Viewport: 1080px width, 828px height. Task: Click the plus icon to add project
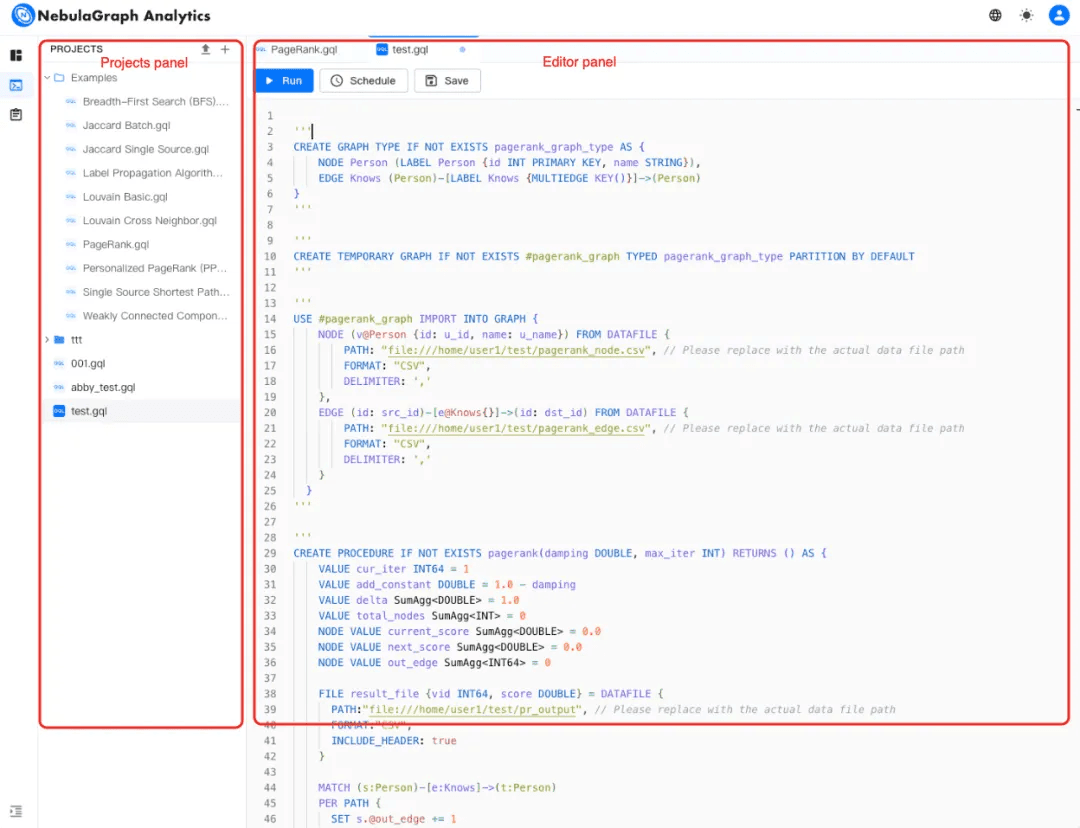[225, 49]
